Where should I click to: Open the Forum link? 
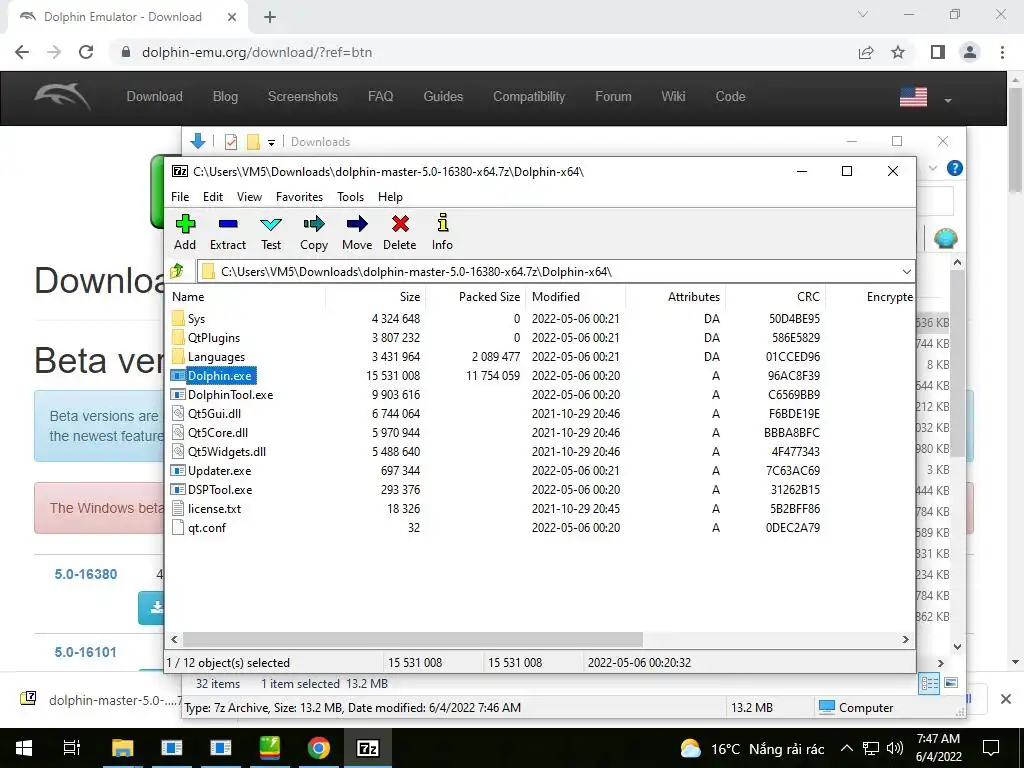click(613, 97)
